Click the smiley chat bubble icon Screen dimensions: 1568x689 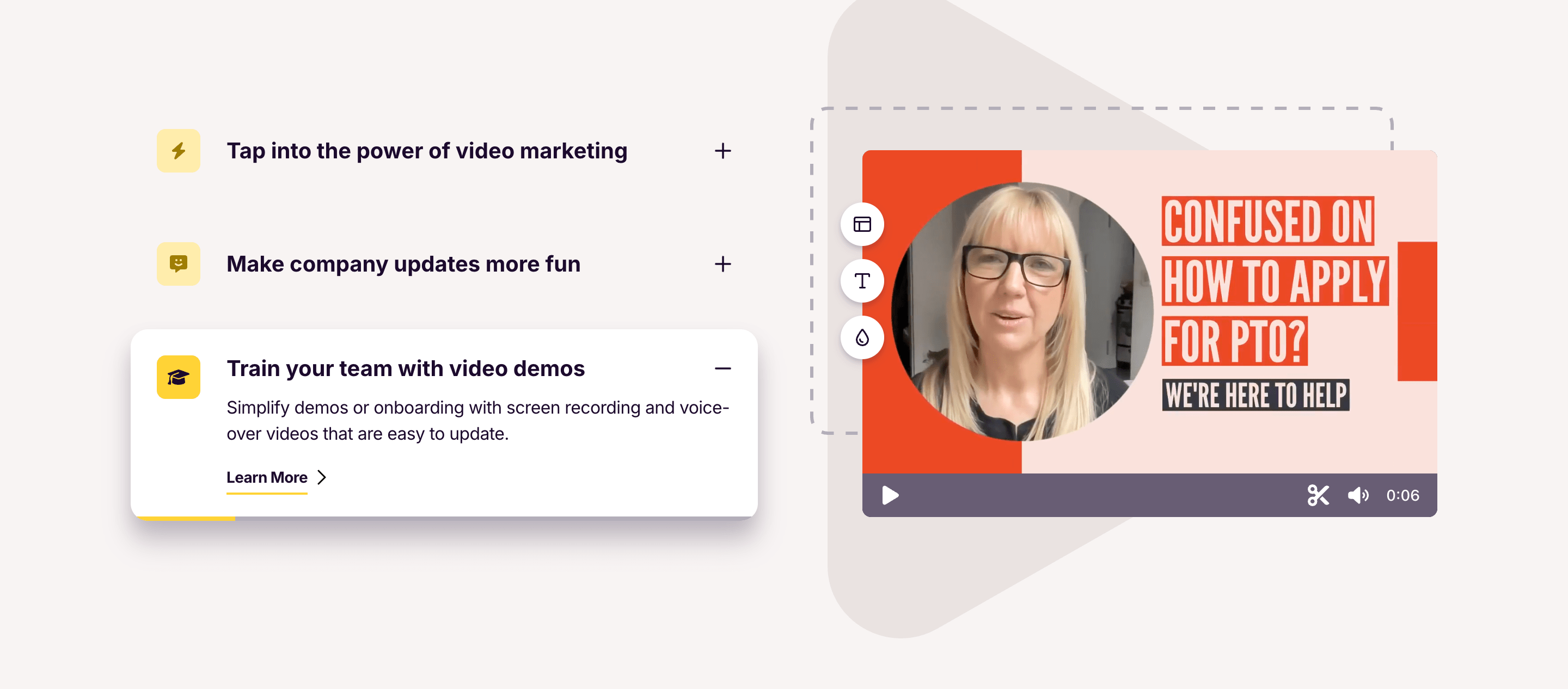click(x=179, y=263)
